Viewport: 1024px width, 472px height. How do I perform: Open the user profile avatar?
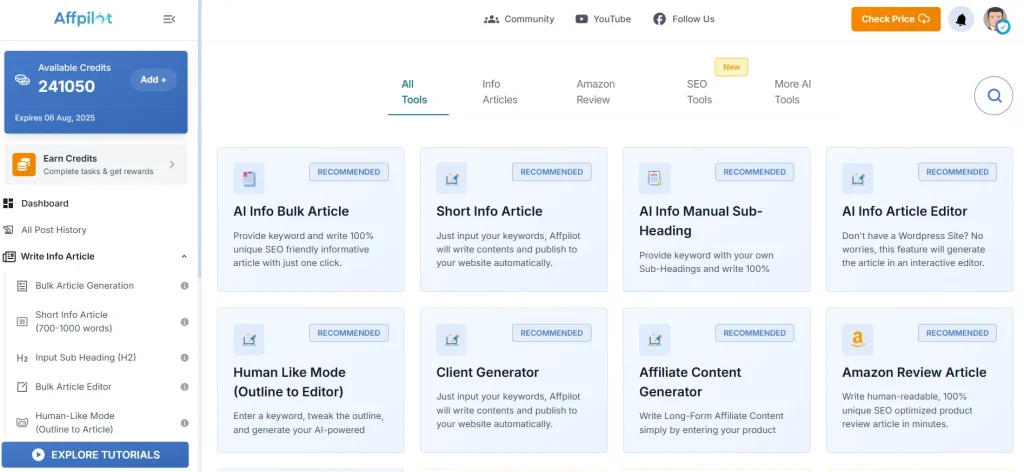996,20
